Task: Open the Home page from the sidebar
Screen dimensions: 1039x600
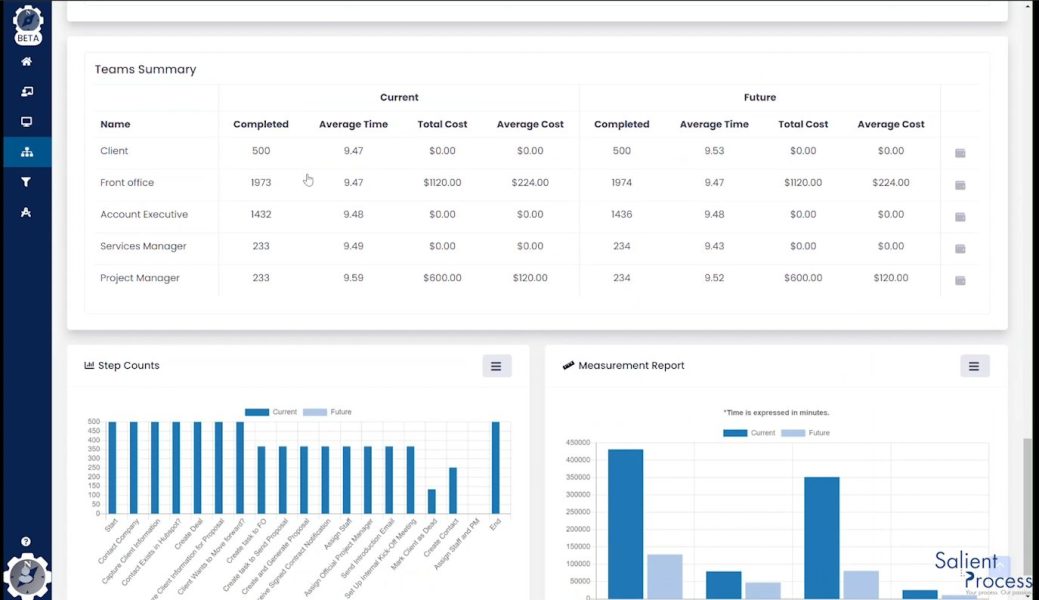Action: 27,60
